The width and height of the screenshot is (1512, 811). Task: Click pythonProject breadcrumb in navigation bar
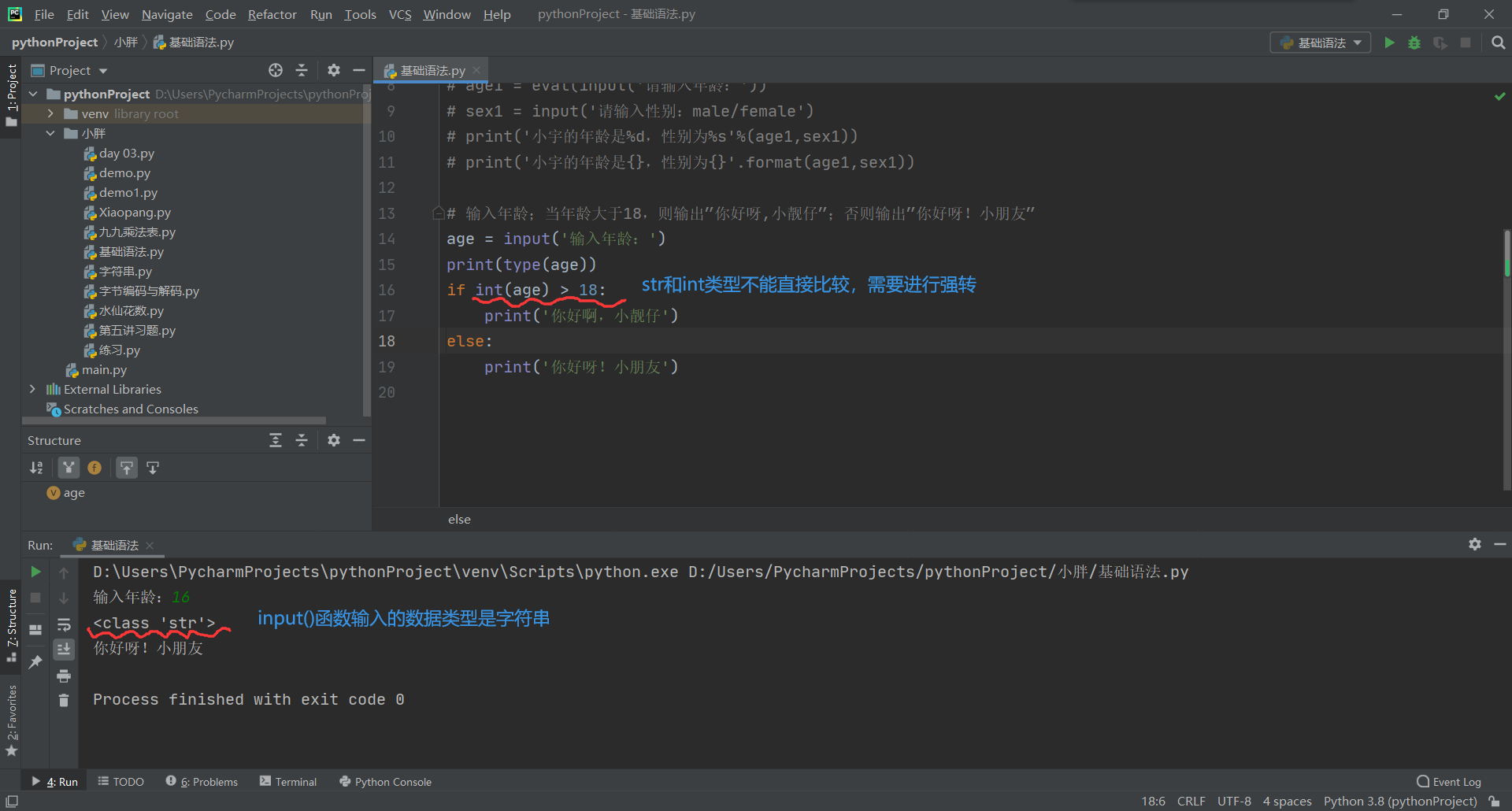tap(54, 43)
